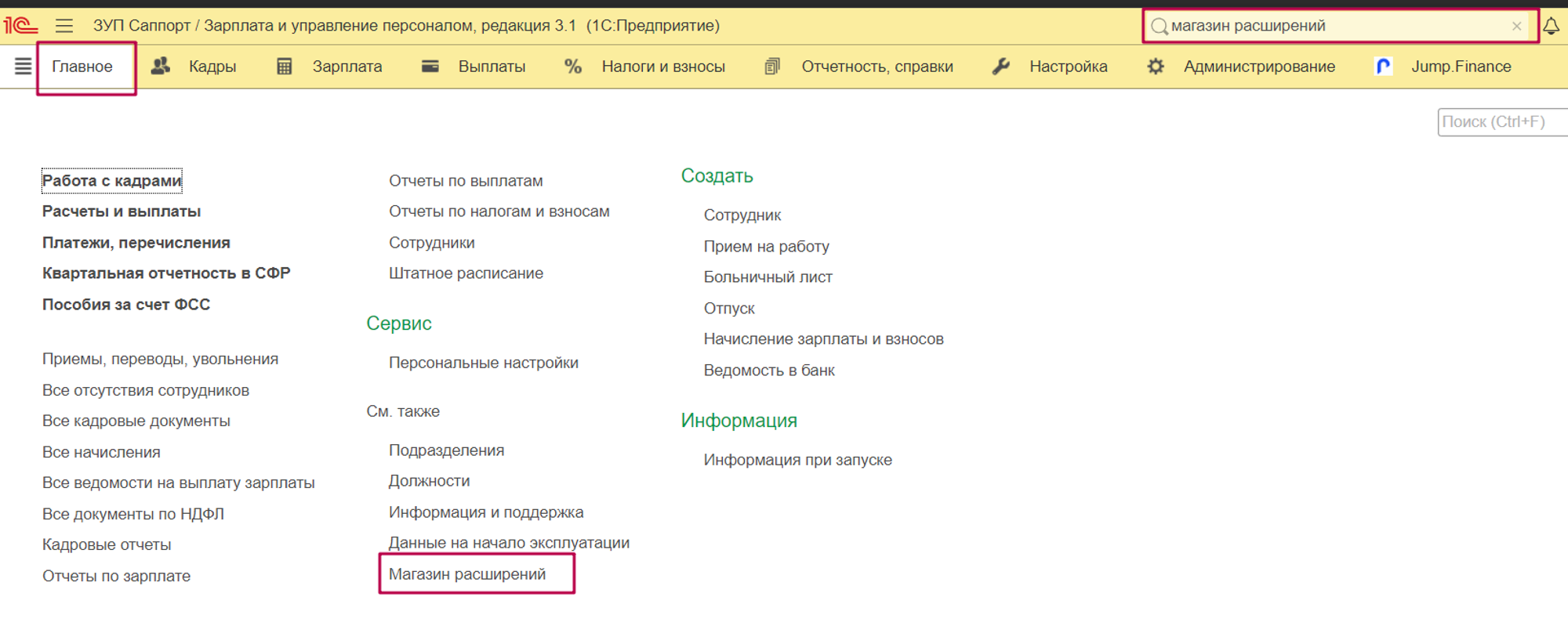The image size is (1568, 622).
Task: Open Отчетность, справки section
Action: 859,67
